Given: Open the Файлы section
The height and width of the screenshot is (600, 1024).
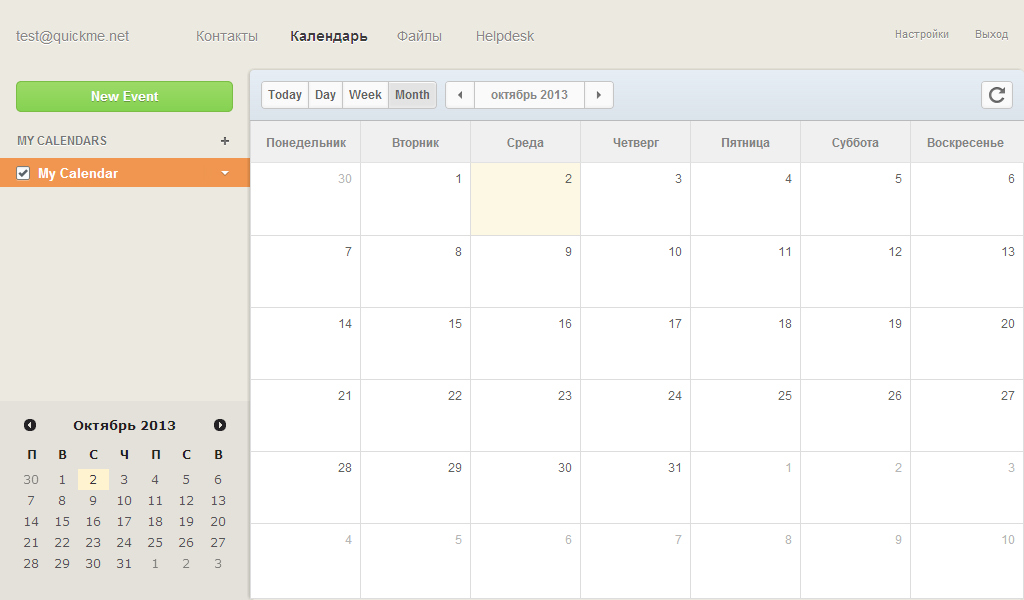Looking at the screenshot, I should point(419,36).
